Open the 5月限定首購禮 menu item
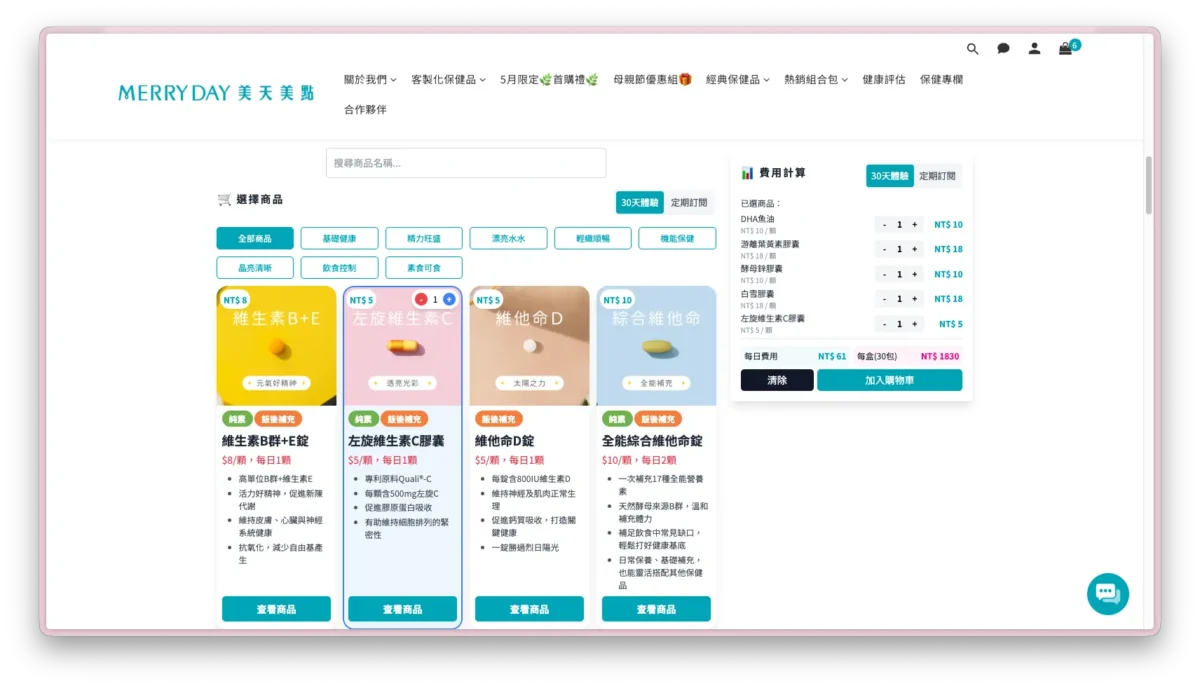 549,79
